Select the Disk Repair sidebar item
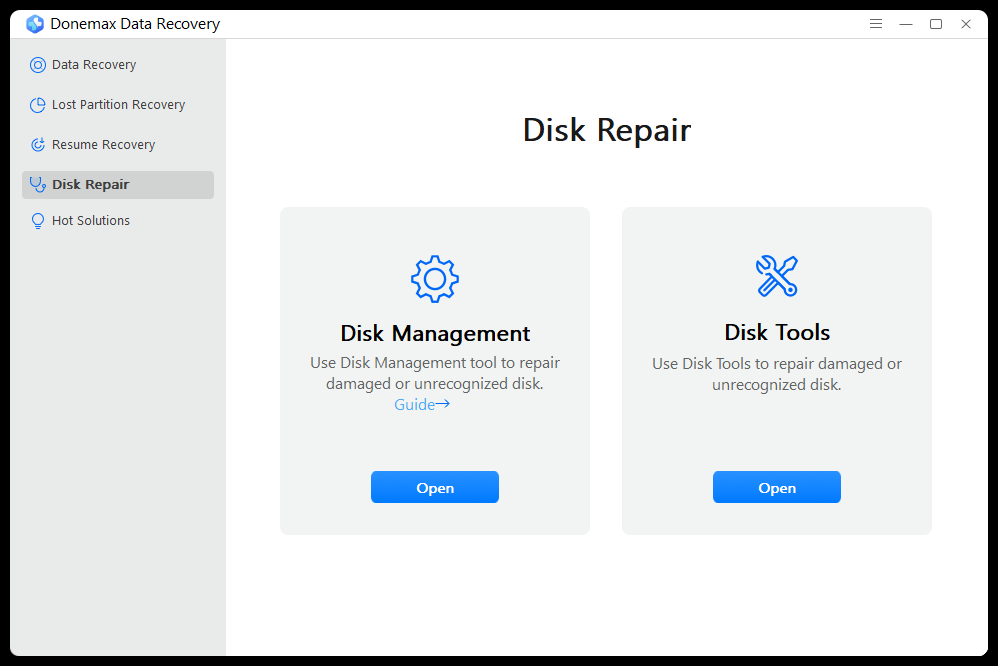 pyautogui.click(x=118, y=185)
